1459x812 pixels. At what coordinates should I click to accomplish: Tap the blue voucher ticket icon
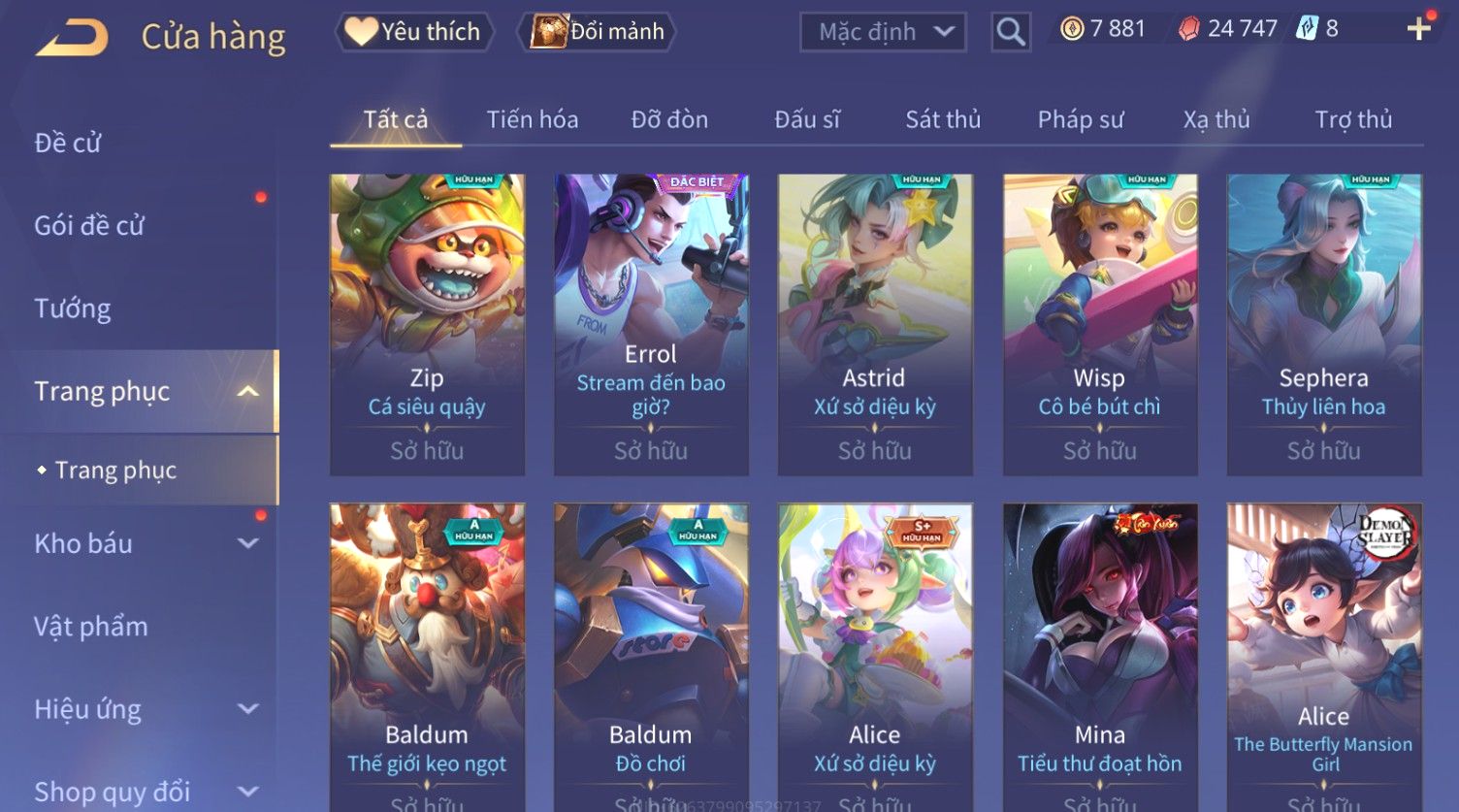(x=1307, y=29)
